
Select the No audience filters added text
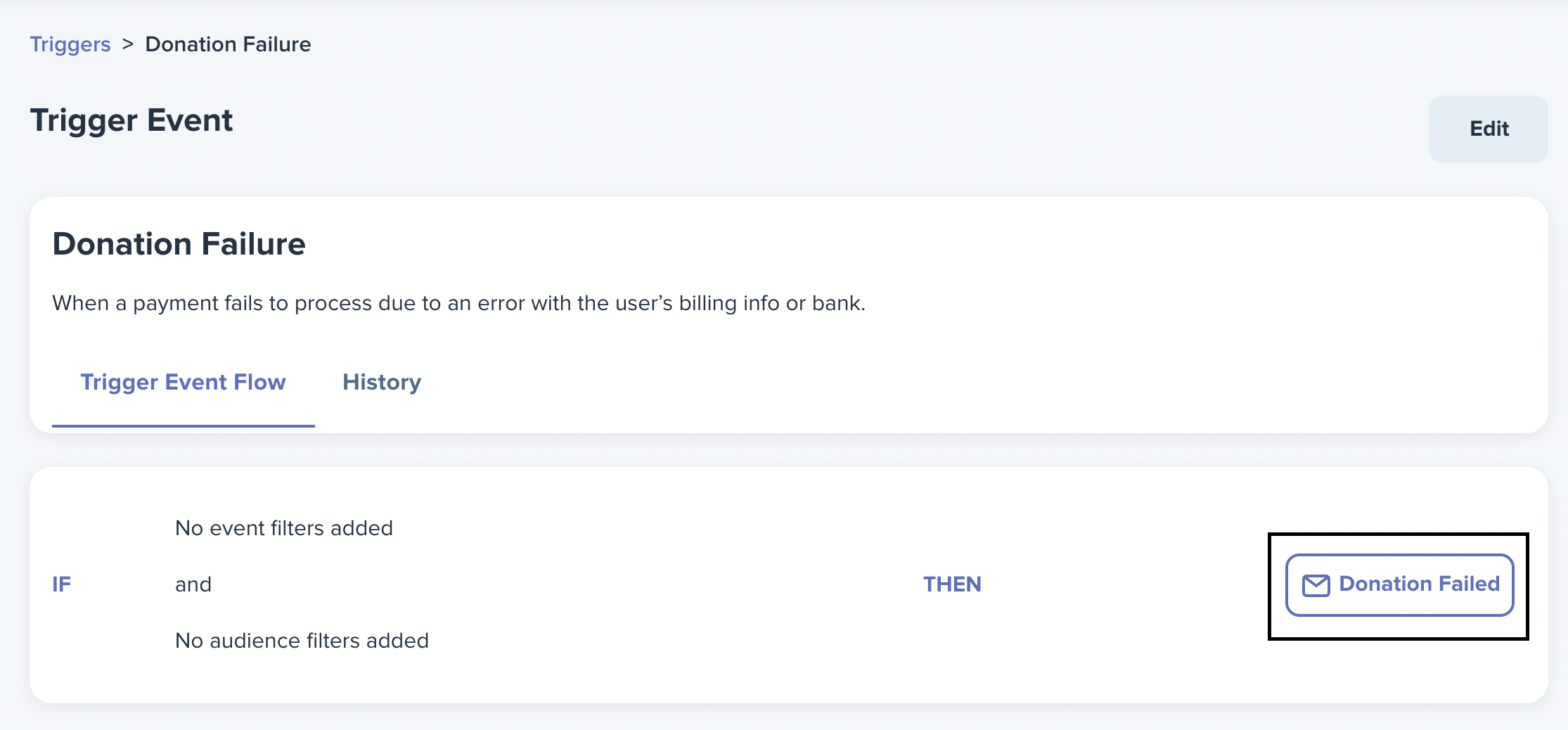click(x=302, y=641)
